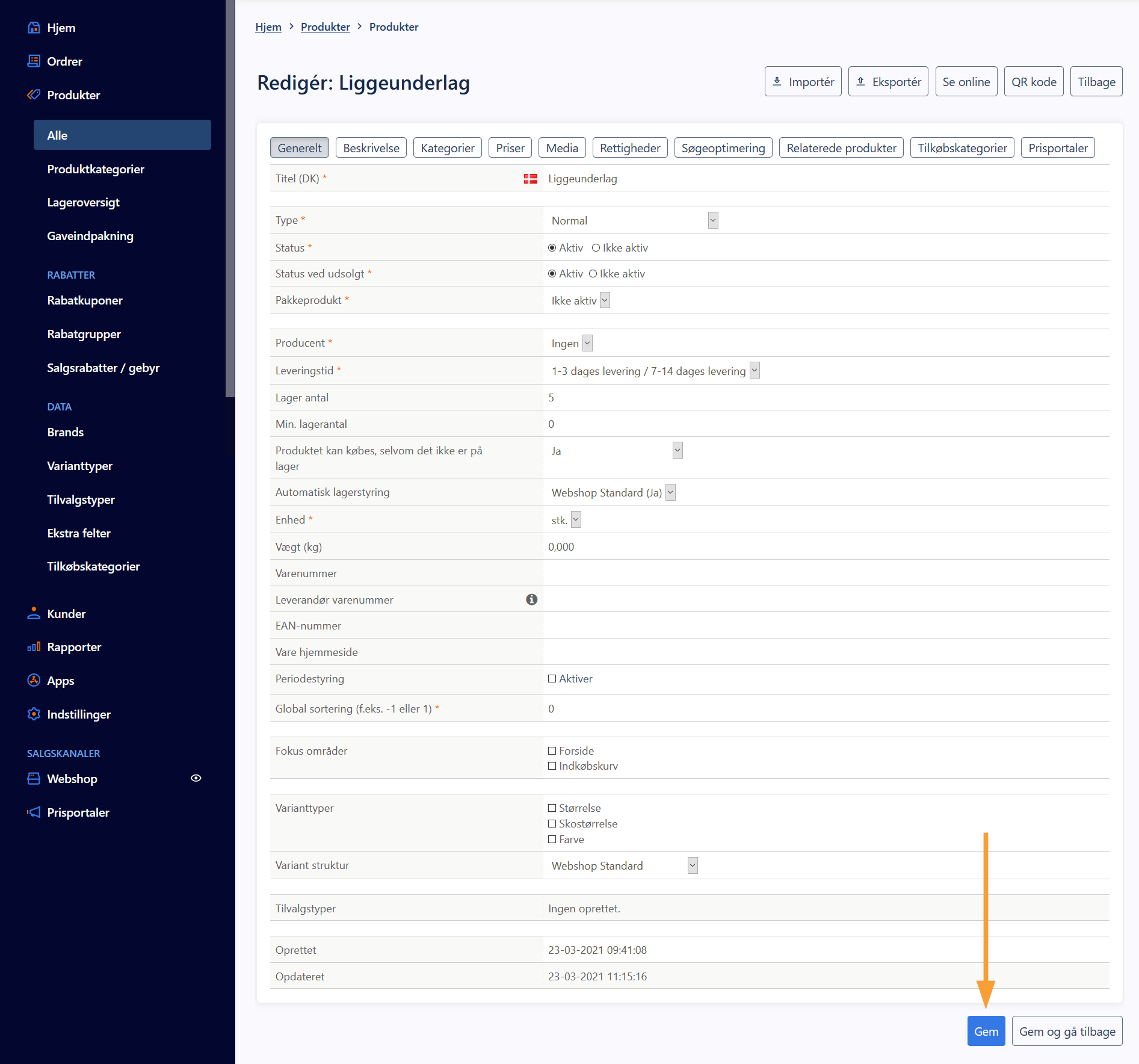
Task: Open Produktkategorier in the sidebar
Action: pos(96,169)
